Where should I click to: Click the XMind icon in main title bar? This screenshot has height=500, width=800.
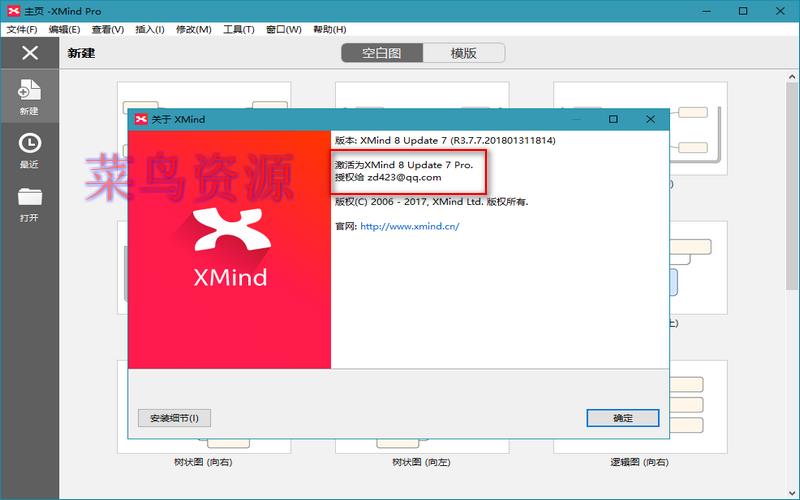(13, 11)
